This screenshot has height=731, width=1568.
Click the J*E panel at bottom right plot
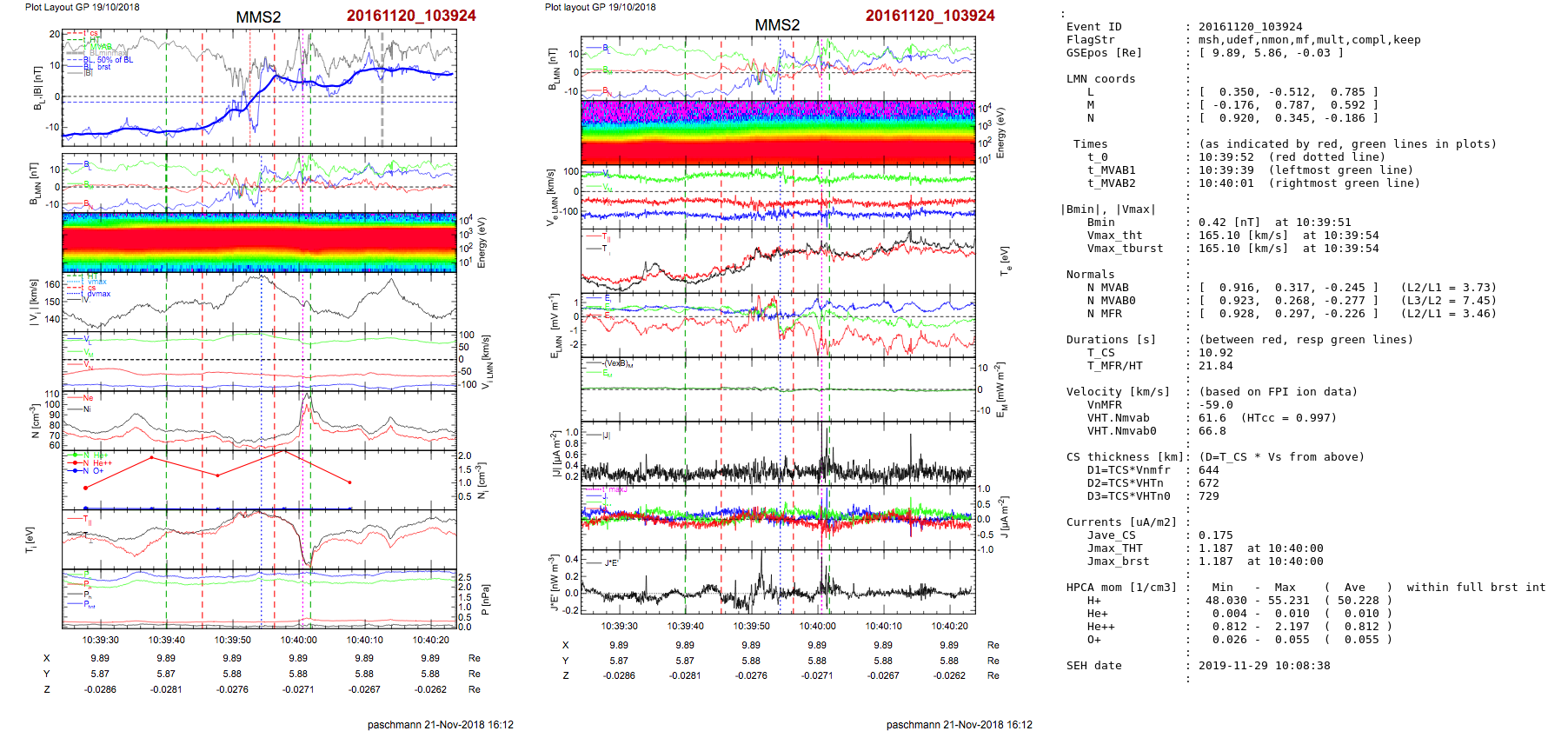coord(778,581)
